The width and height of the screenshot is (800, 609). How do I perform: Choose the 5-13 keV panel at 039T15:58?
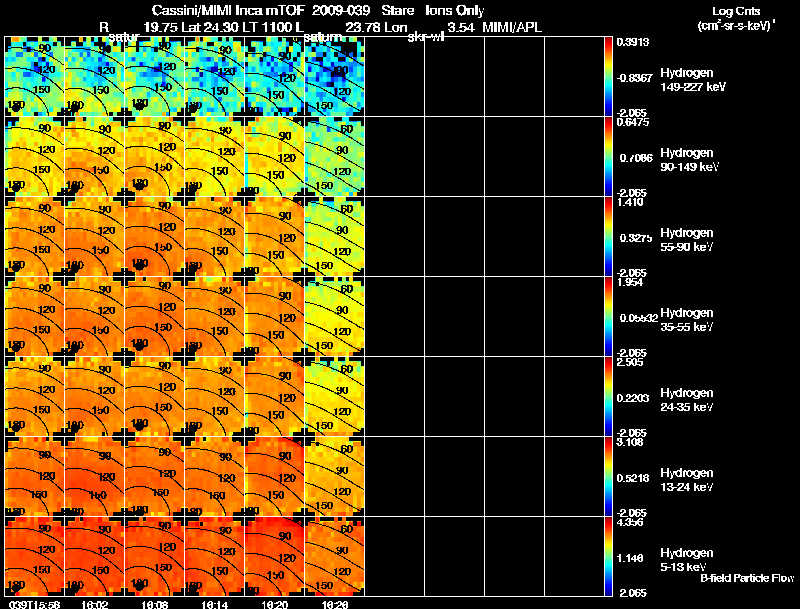coord(35,557)
